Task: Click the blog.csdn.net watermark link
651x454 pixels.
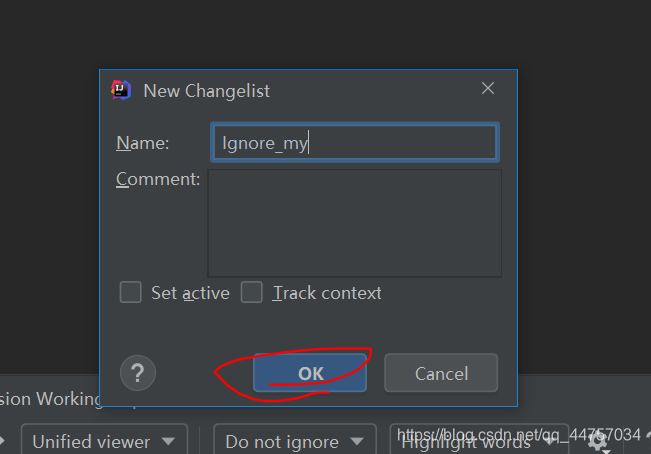Action: pyautogui.click(x=518, y=435)
